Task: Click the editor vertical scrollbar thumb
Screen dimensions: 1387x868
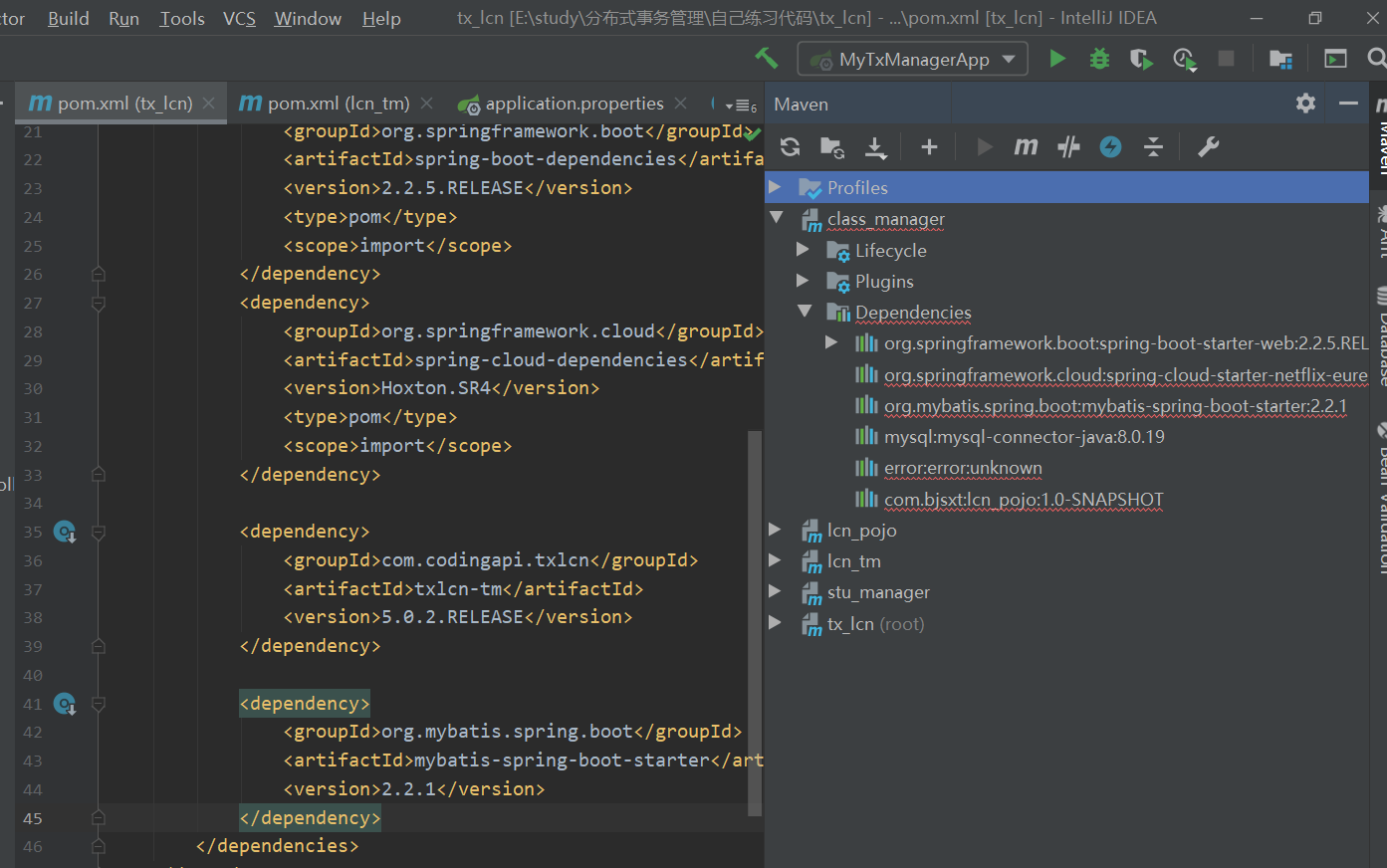Action: tap(755, 623)
